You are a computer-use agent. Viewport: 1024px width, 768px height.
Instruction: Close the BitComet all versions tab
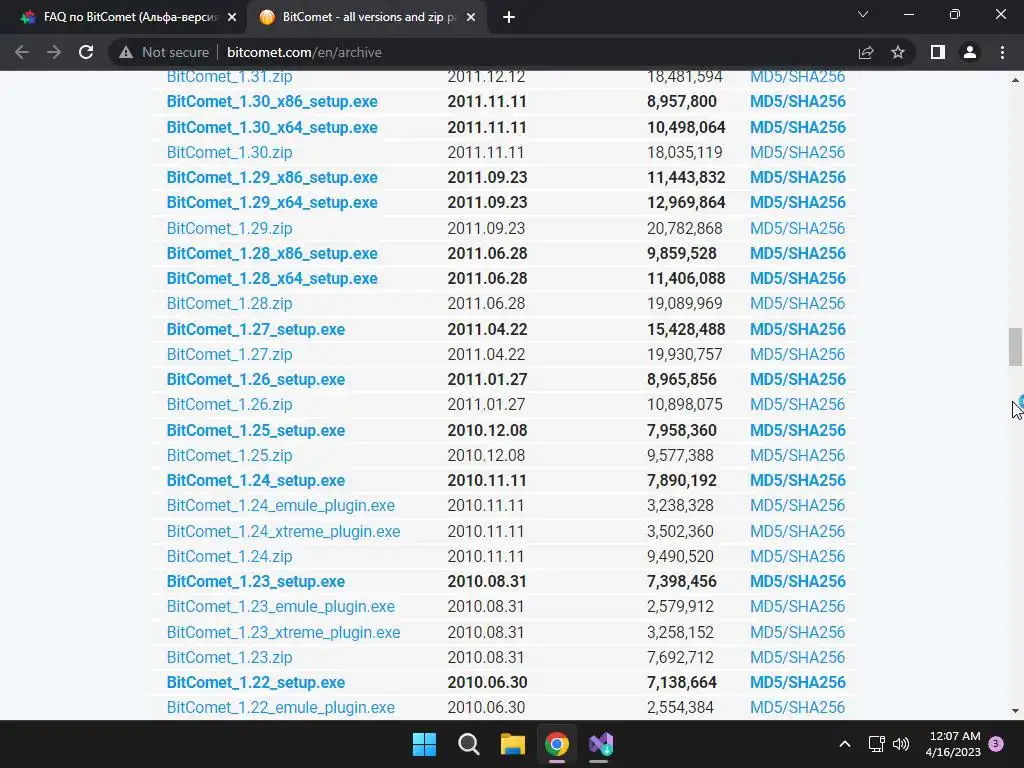pos(471,17)
